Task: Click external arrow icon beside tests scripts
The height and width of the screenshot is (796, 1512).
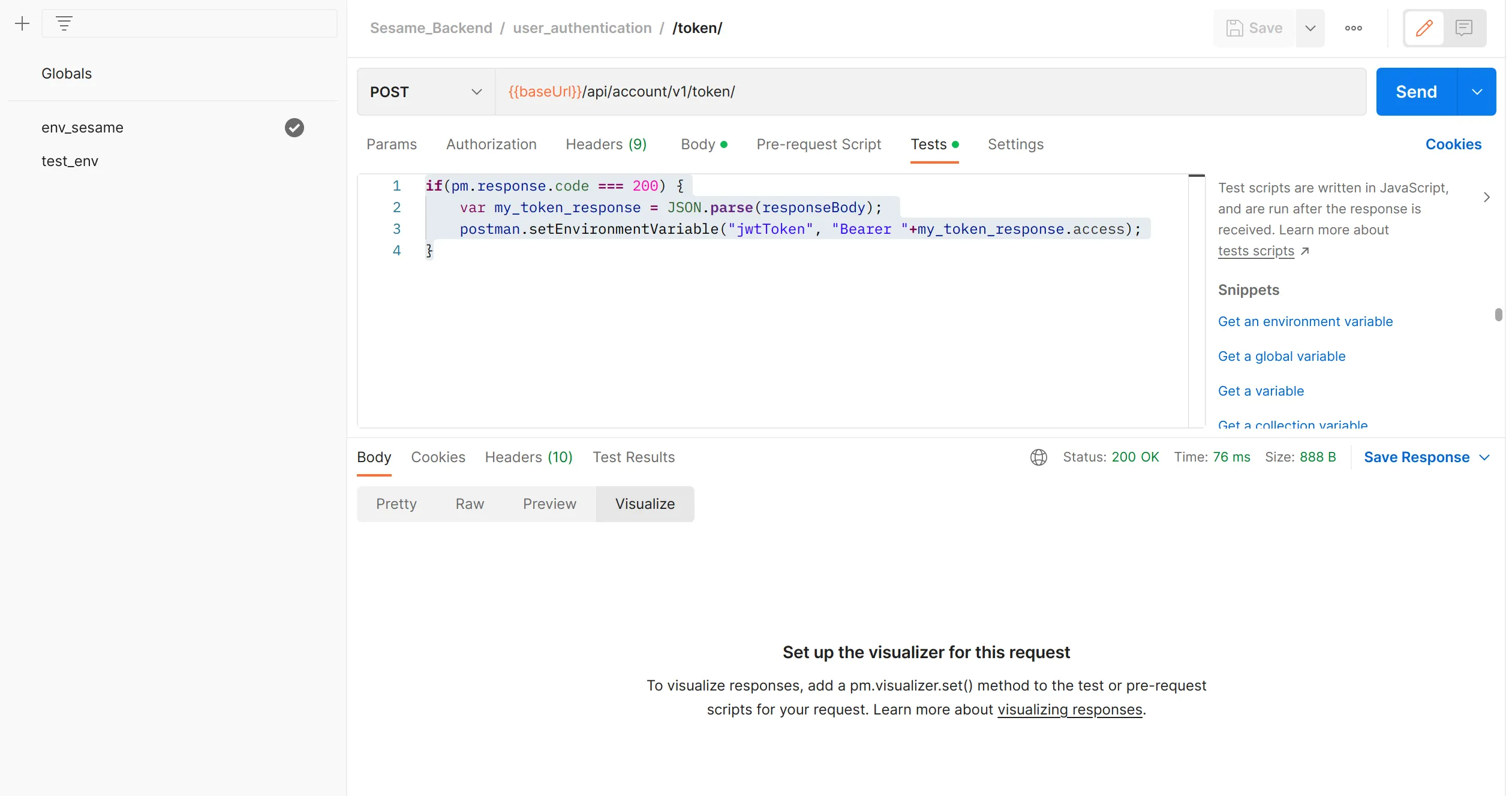Action: (x=1305, y=252)
